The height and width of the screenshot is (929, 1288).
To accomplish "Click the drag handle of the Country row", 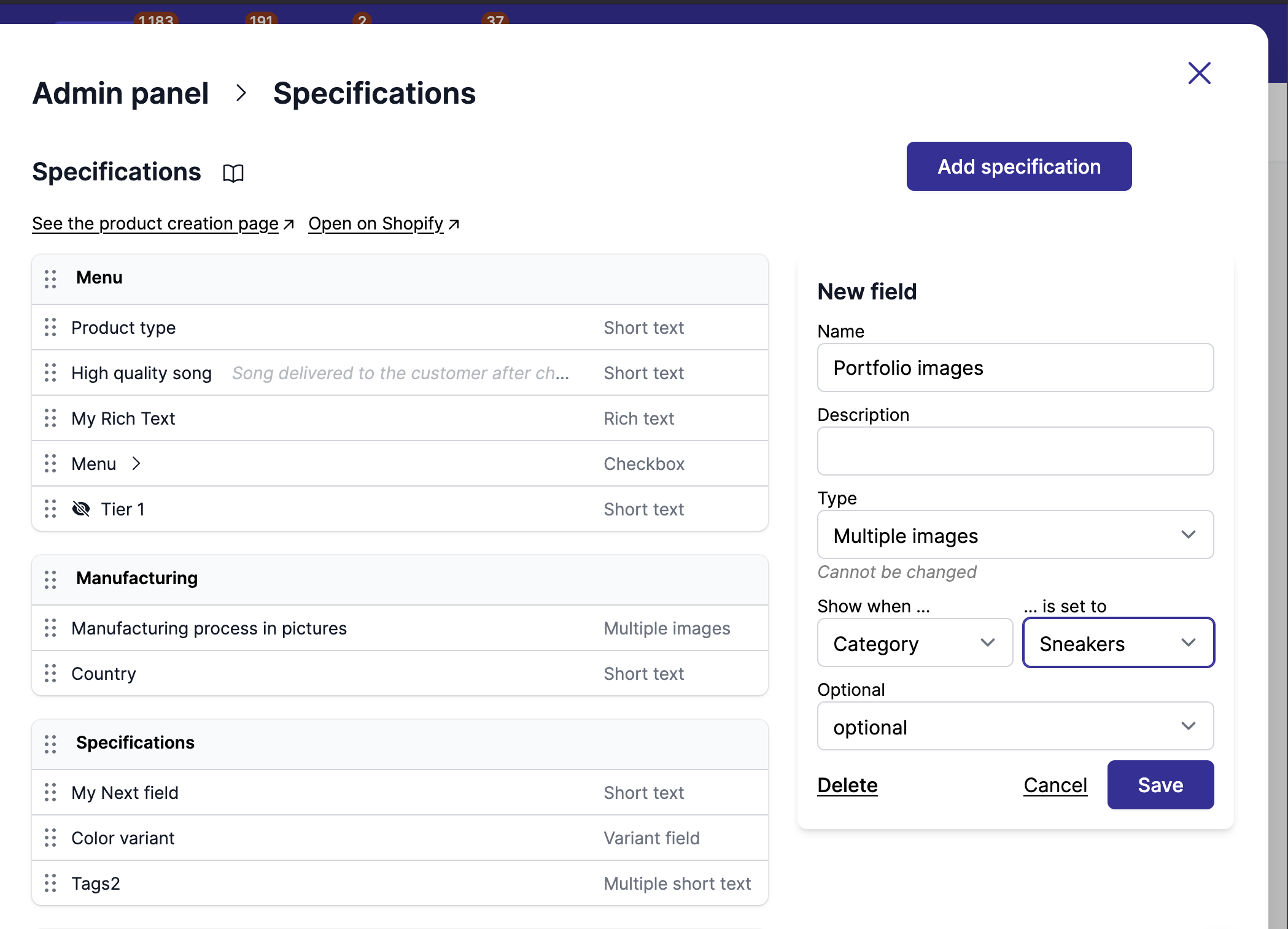I will [50, 673].
